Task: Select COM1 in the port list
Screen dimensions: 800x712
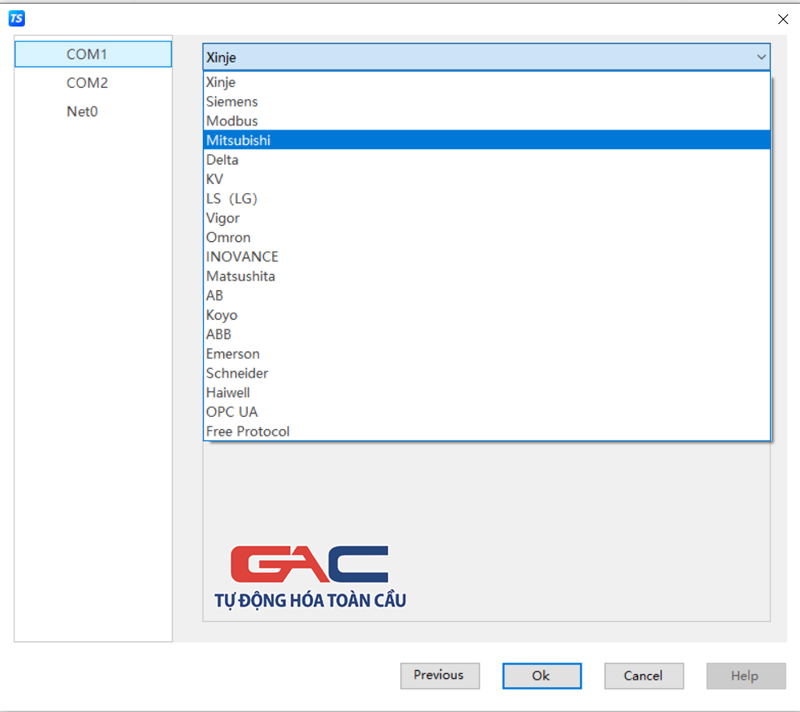Action: coord(93,54)
